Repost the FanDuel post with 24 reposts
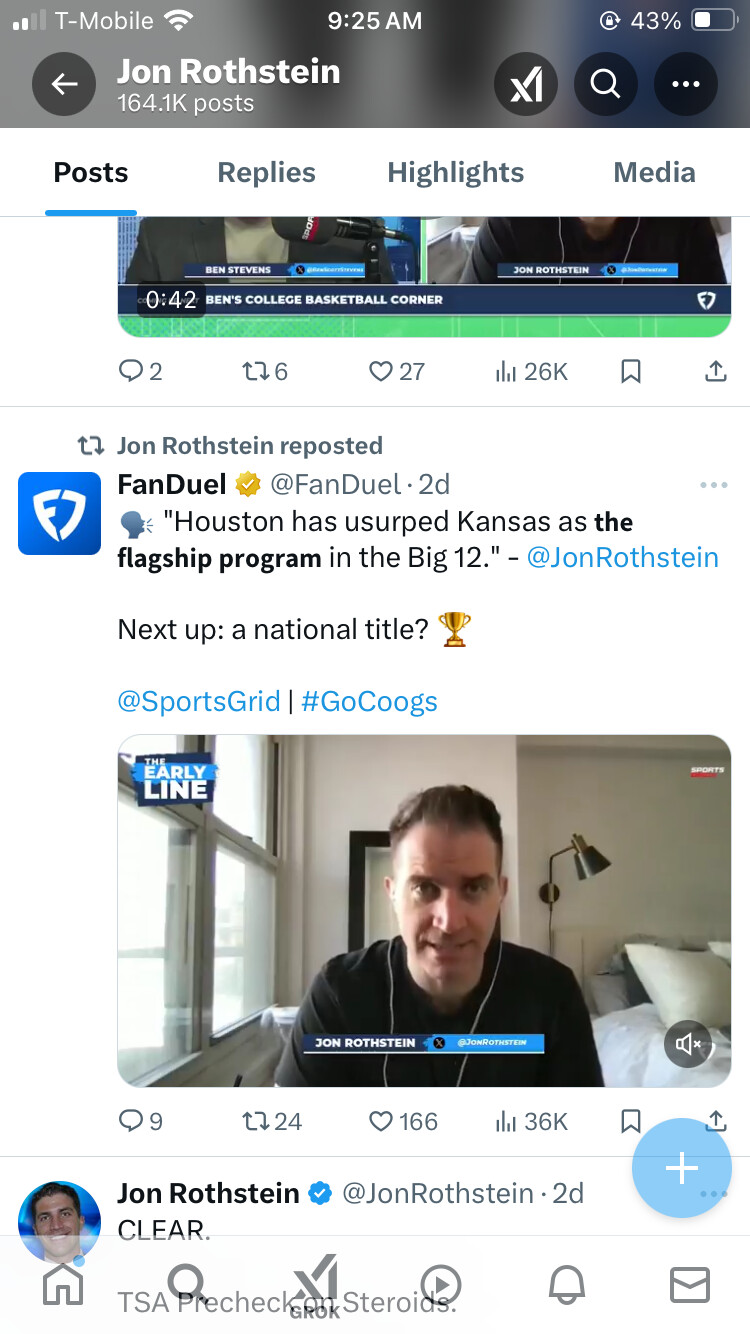 [x=256, y=1122]
